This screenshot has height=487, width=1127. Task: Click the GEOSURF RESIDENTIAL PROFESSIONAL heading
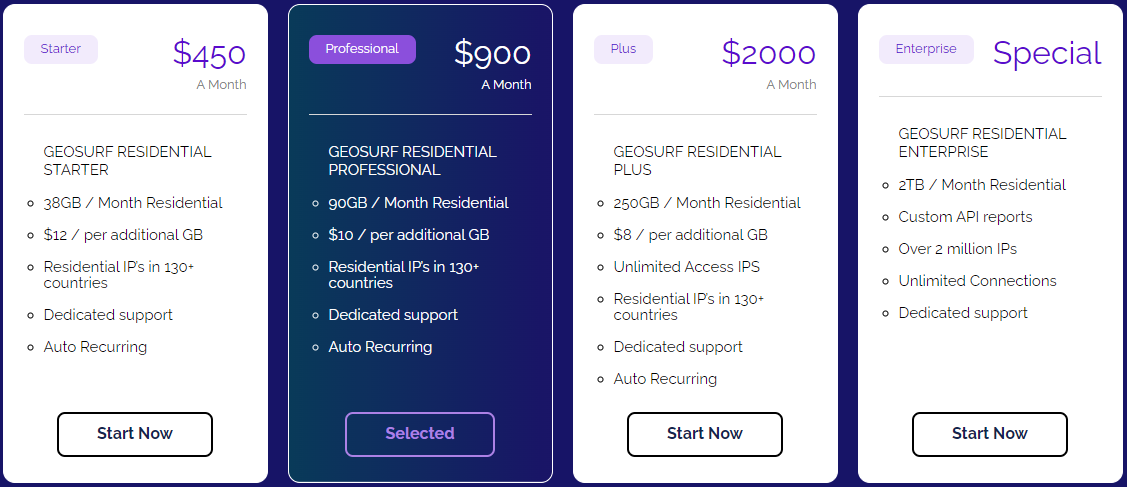click(413, 161)
